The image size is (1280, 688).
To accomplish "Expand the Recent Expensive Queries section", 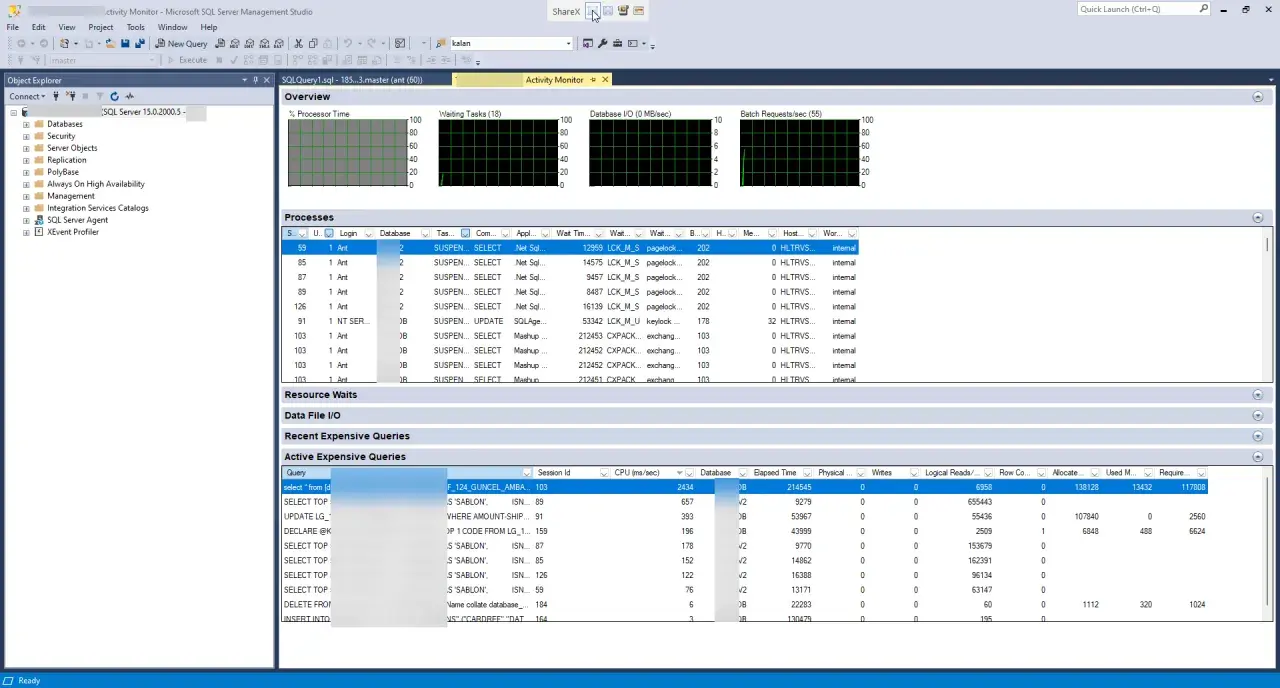I will coord(1258,436).
